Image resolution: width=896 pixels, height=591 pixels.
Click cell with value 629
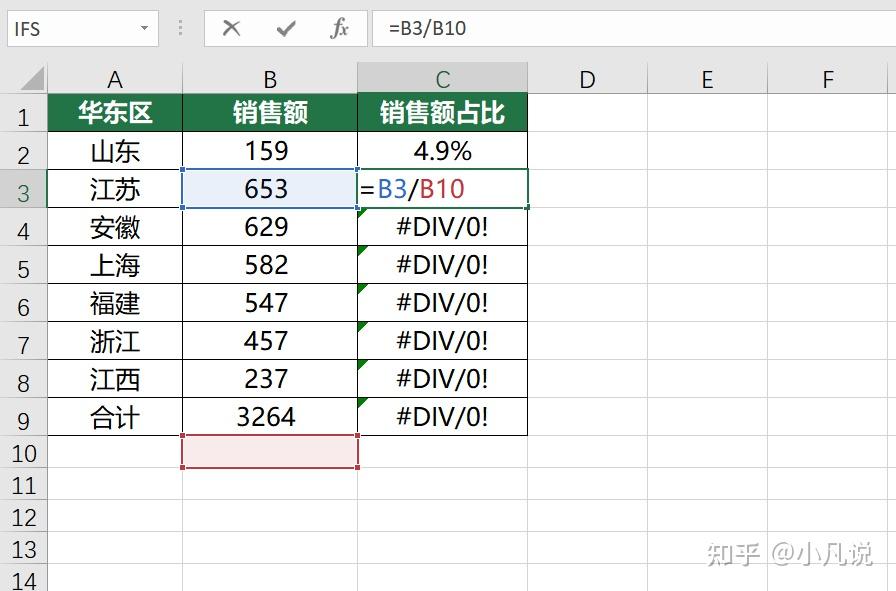point(270,227)
